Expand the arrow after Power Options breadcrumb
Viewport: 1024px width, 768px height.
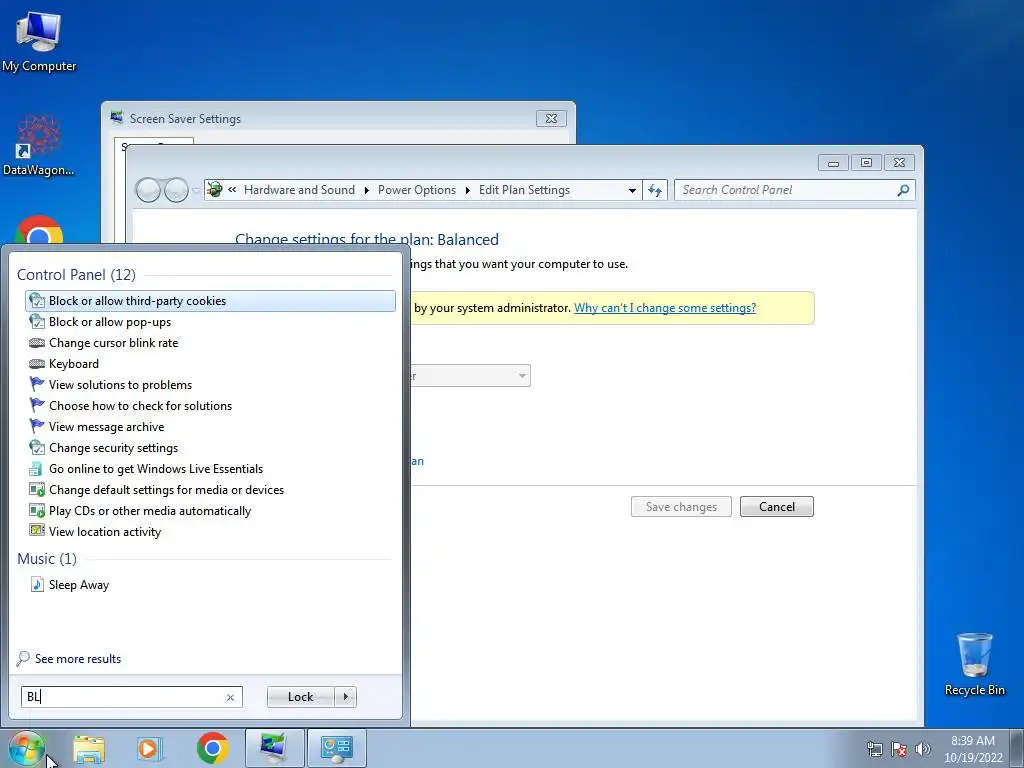click(468, 190)
